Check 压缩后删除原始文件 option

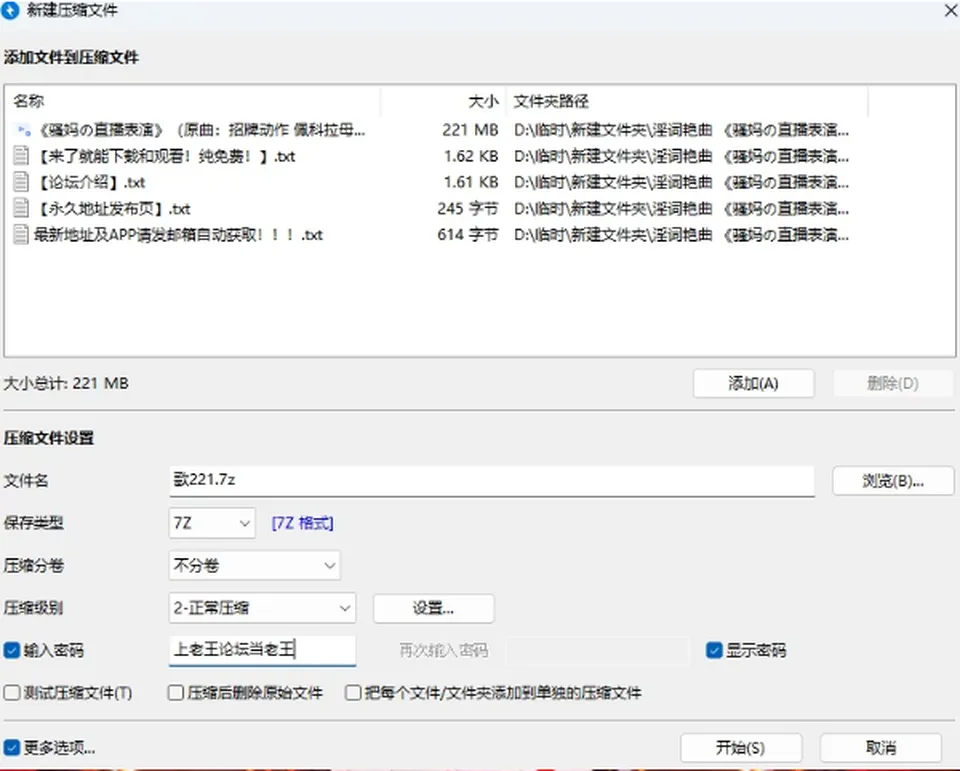(176, 693)
